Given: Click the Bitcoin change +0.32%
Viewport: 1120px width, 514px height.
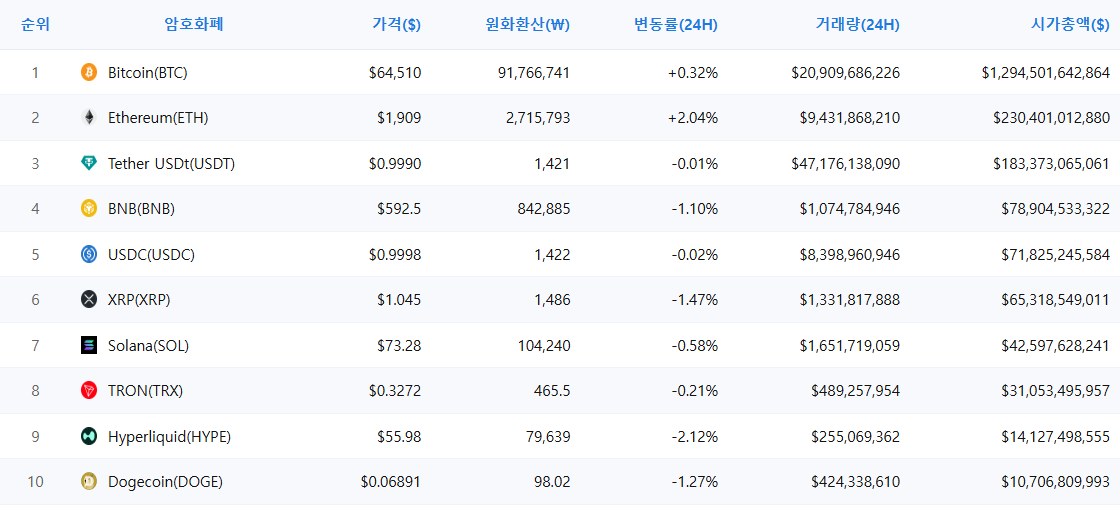Looking at the screenshot, I should pyautogui.click(x=693, y=72).
